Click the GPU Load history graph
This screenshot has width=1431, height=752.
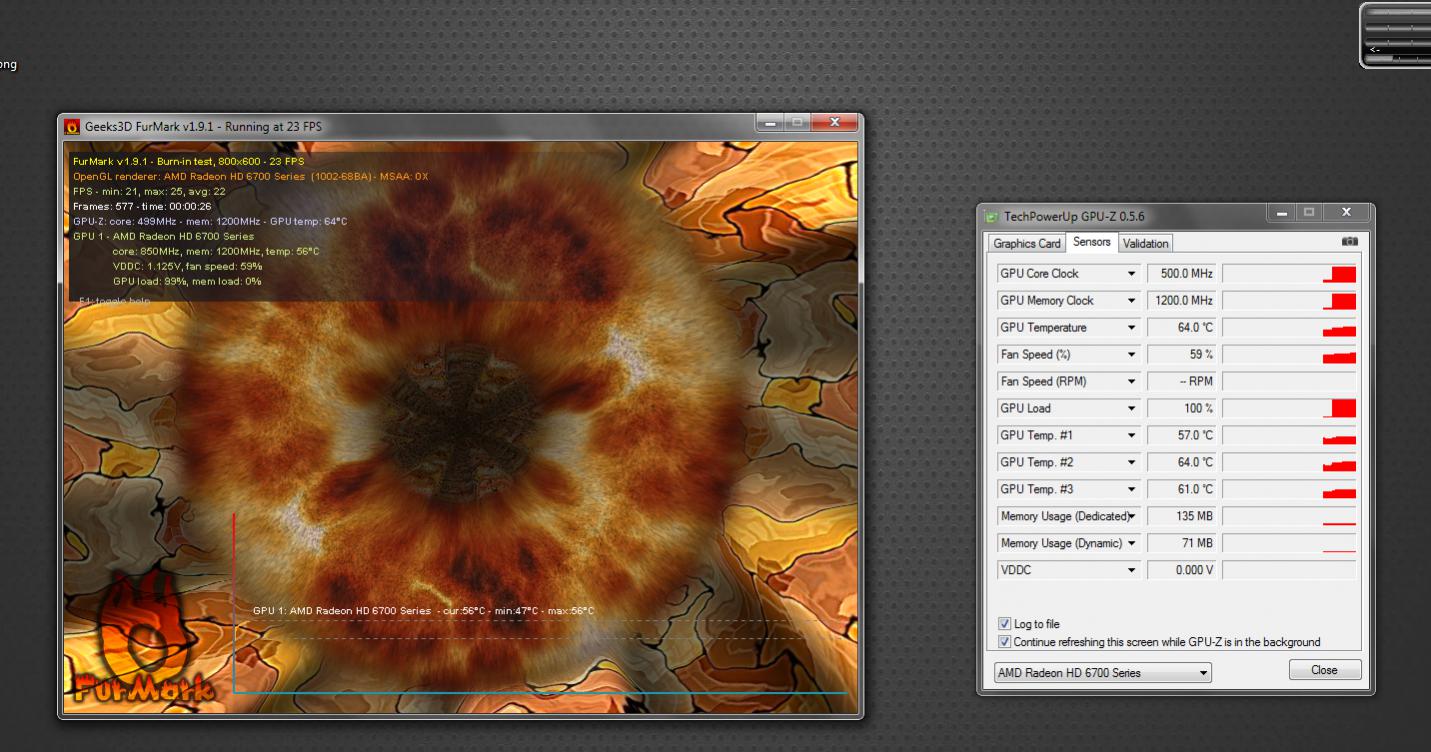(1290, 409)
